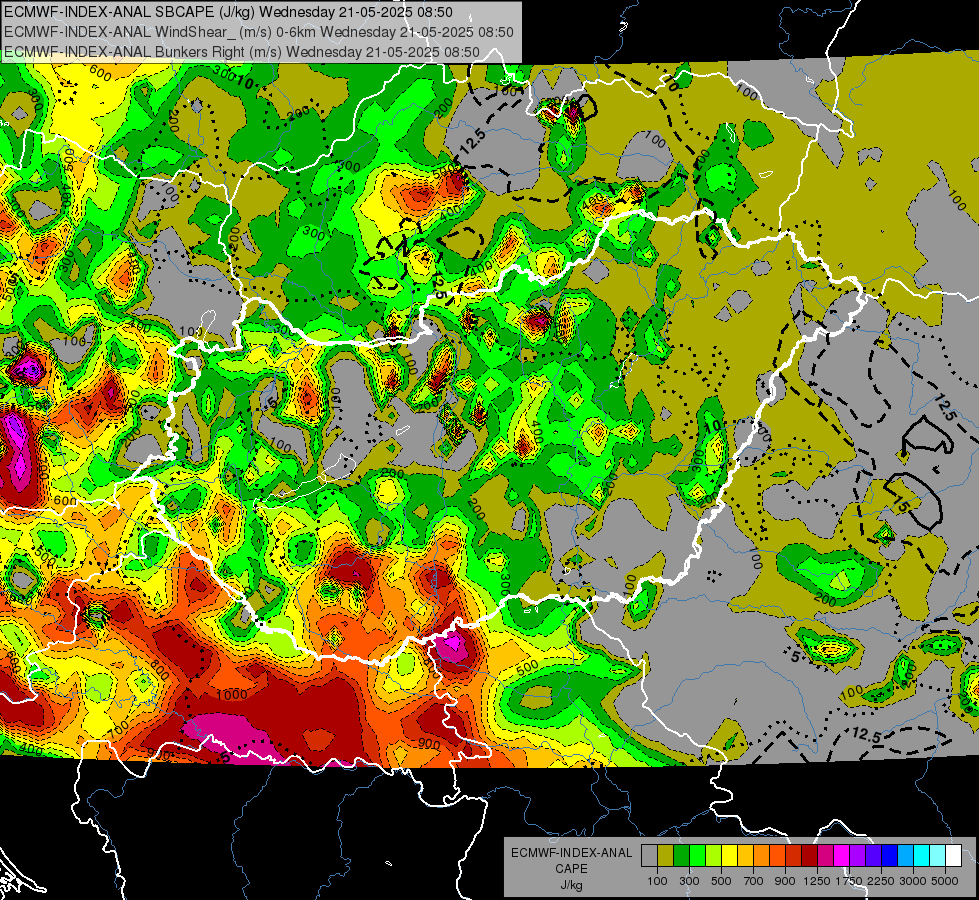Click the 300 tick label in legend

pyautogui.click(x=689, y=881)
